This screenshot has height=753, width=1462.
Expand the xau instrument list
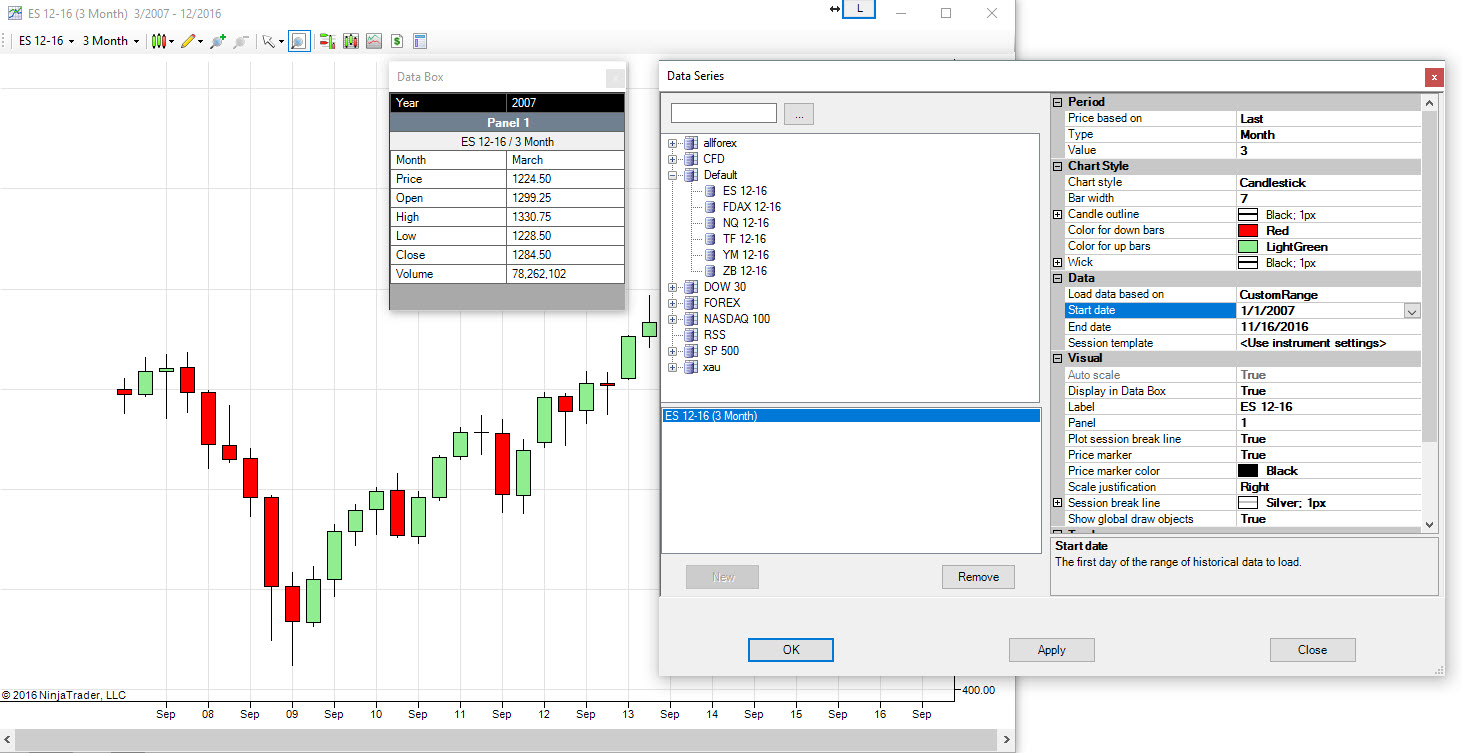coord(673,367)
